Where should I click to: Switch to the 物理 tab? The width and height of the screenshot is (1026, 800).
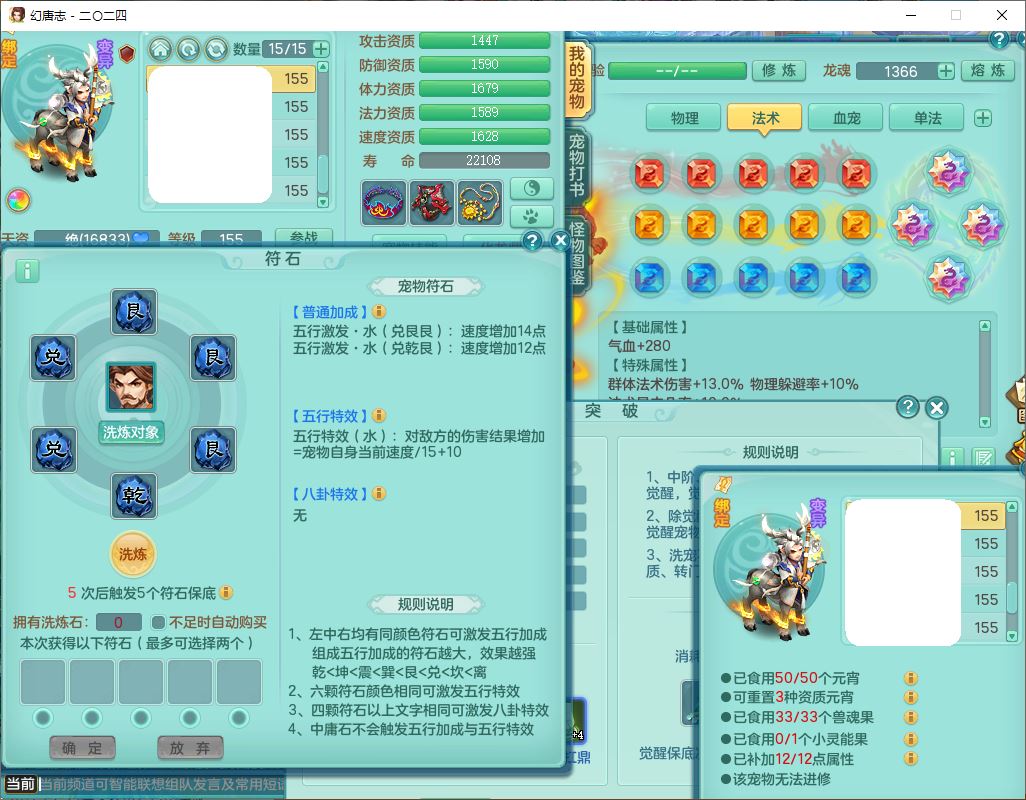(684, 118)
